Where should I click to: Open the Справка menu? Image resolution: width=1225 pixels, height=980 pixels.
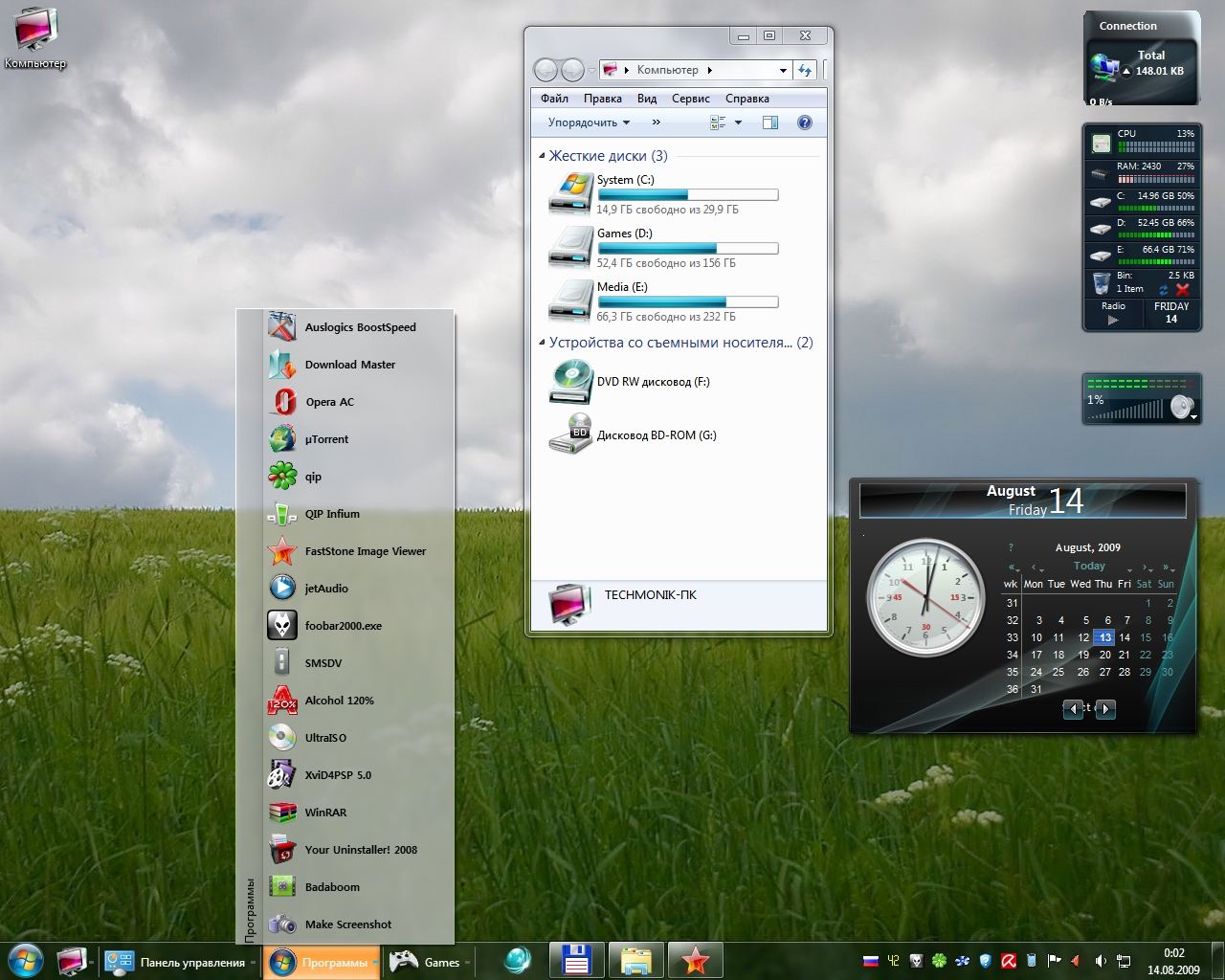click(x=747, y=99)
